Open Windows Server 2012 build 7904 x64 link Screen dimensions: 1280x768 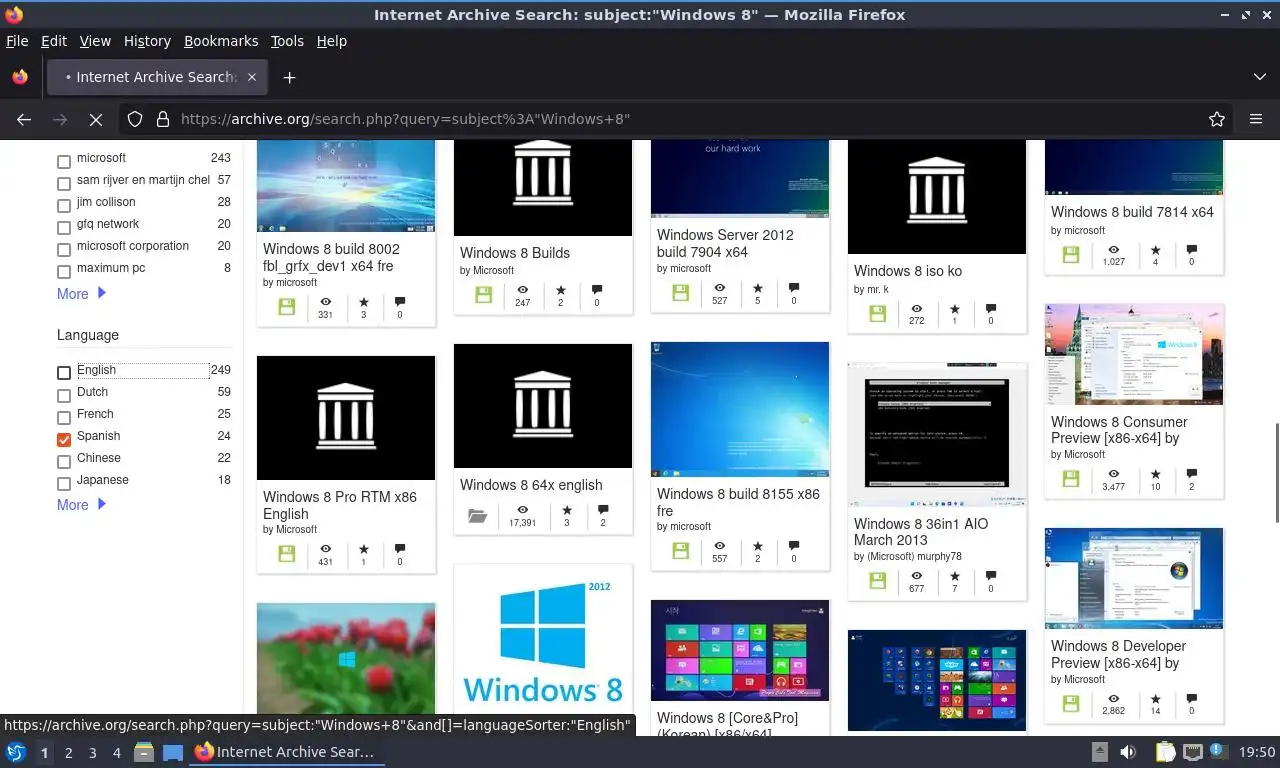[x=725, y=244]
